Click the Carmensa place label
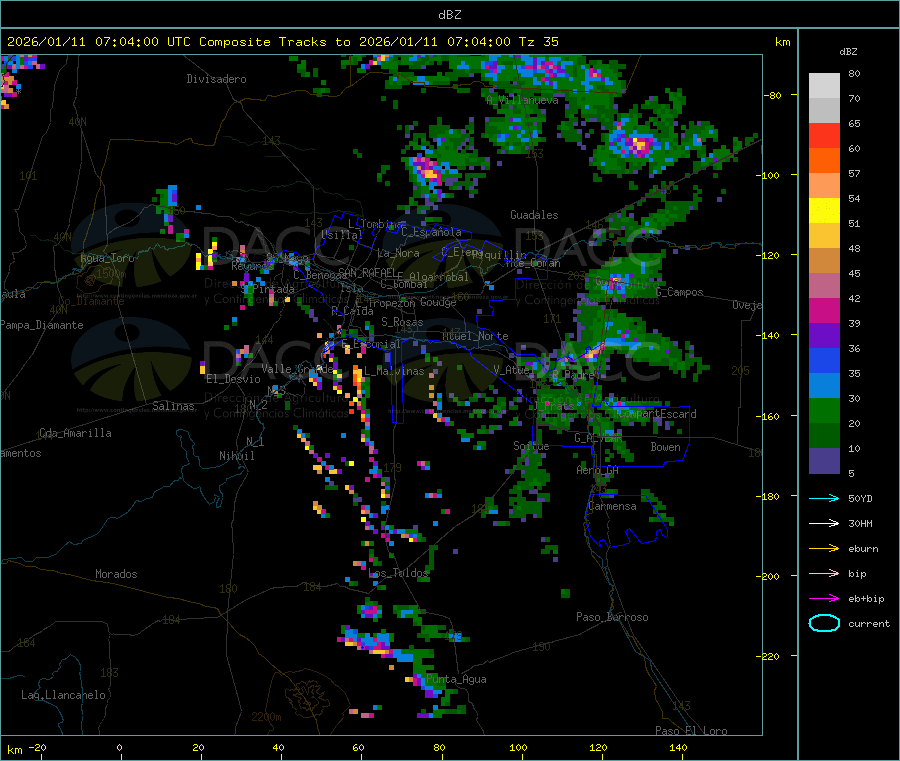Image resolution: width=900 pixels, height=761 pixels. pos(612,506)
